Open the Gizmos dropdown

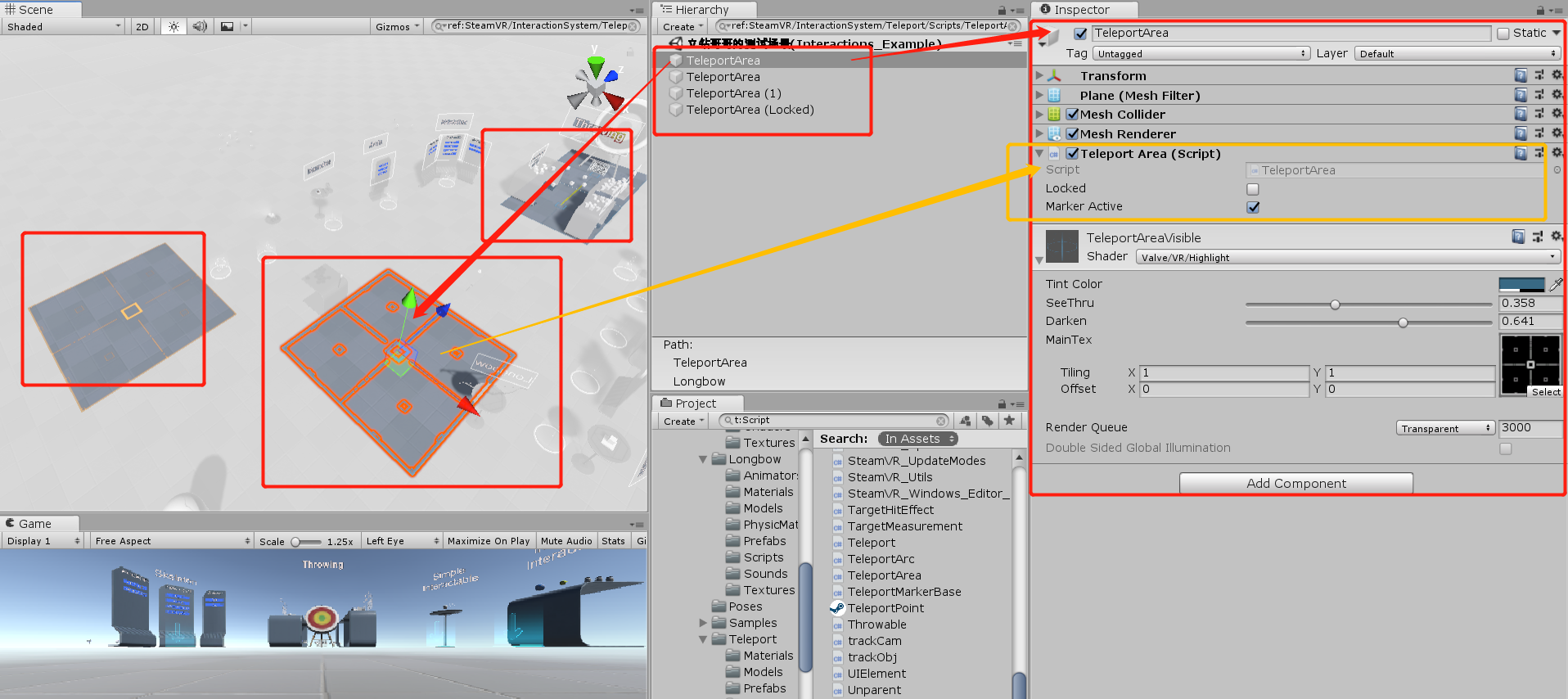pyautogui.click(x=397, y=26)
